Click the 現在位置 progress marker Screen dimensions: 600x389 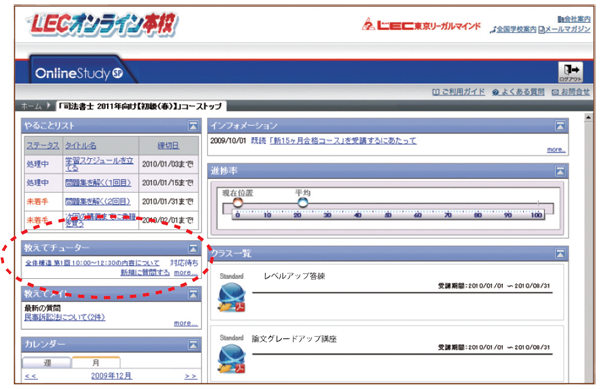click(x=238, y=202)
